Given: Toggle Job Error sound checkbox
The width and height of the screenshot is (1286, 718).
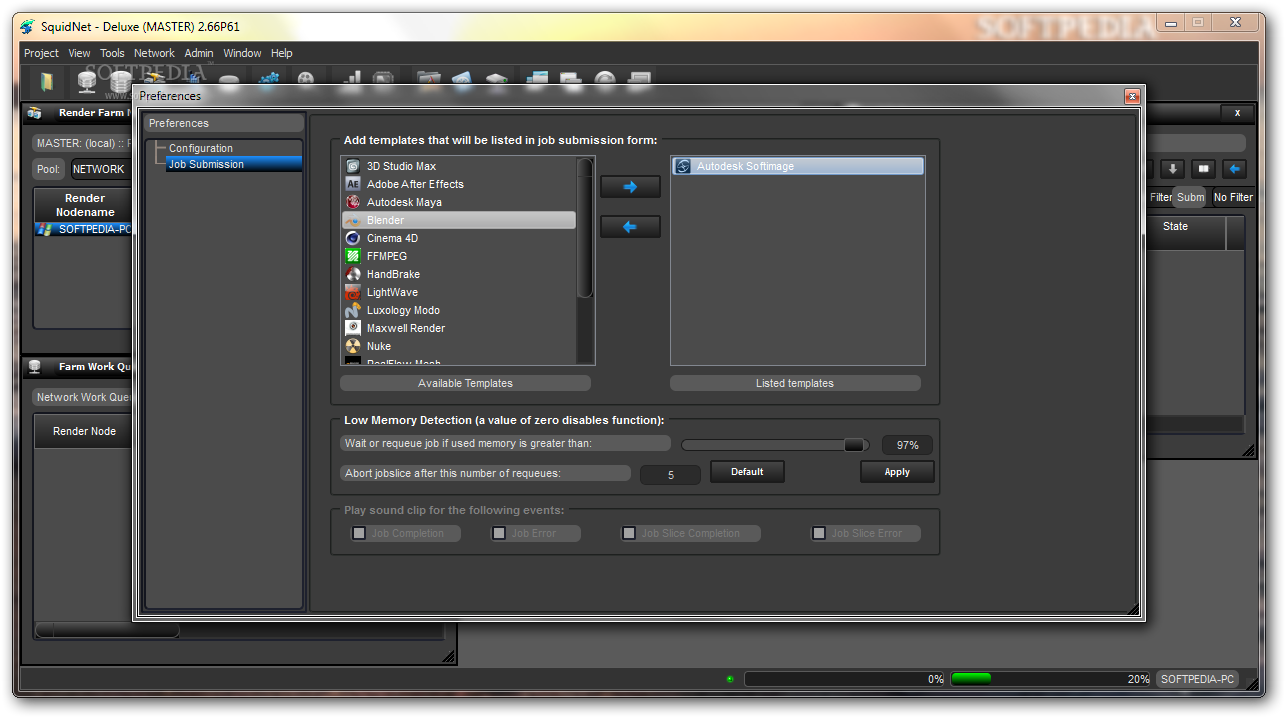Looking at the screenshot, I should click(x=499, y=533).
